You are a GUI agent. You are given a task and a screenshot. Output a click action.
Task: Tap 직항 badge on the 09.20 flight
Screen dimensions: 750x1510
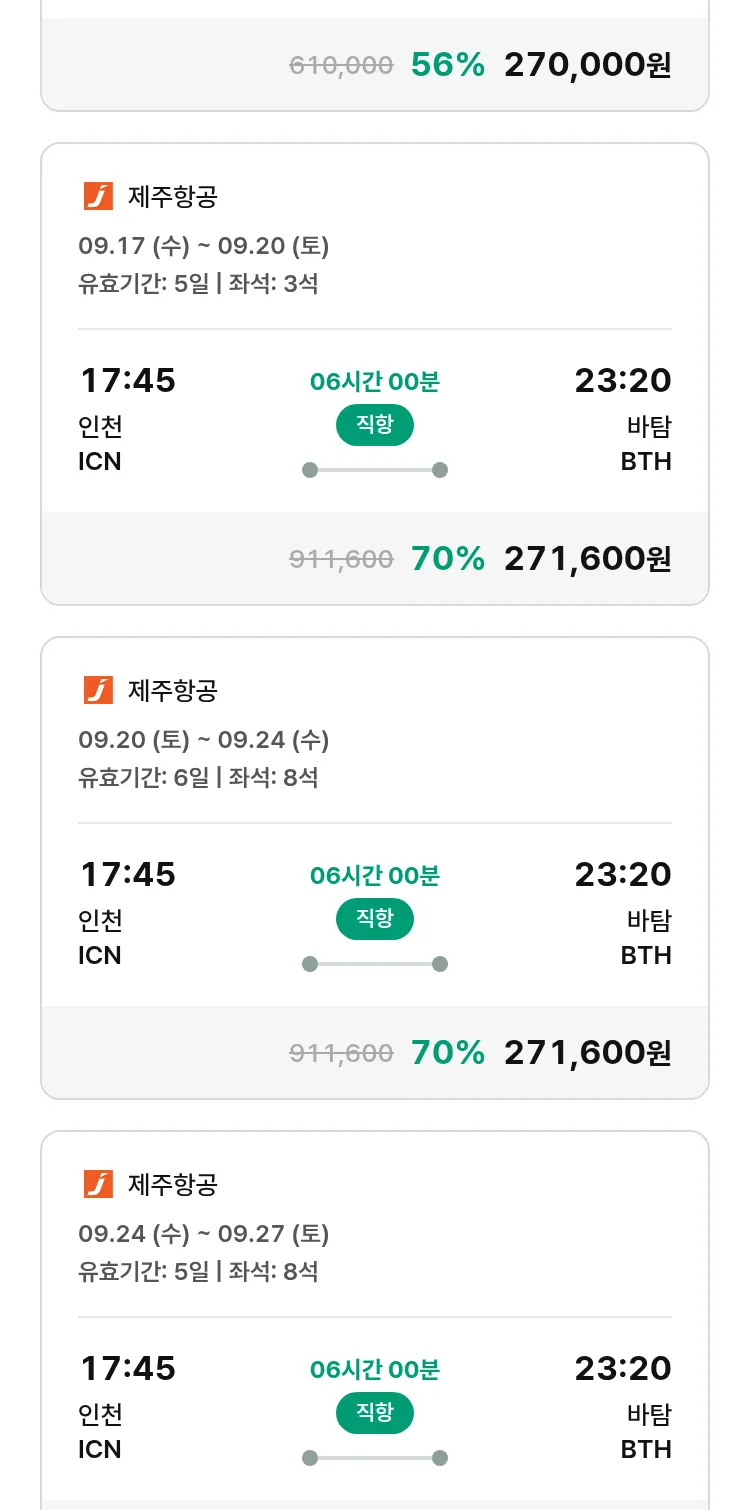[x=375, y=919]
